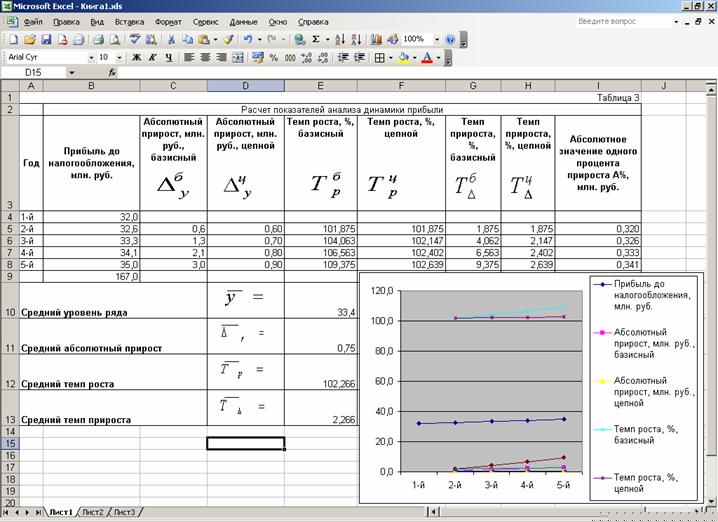Expand the Name Box dropdown arrow
This screenshot has width=718, height=522.
pos(72,72)
